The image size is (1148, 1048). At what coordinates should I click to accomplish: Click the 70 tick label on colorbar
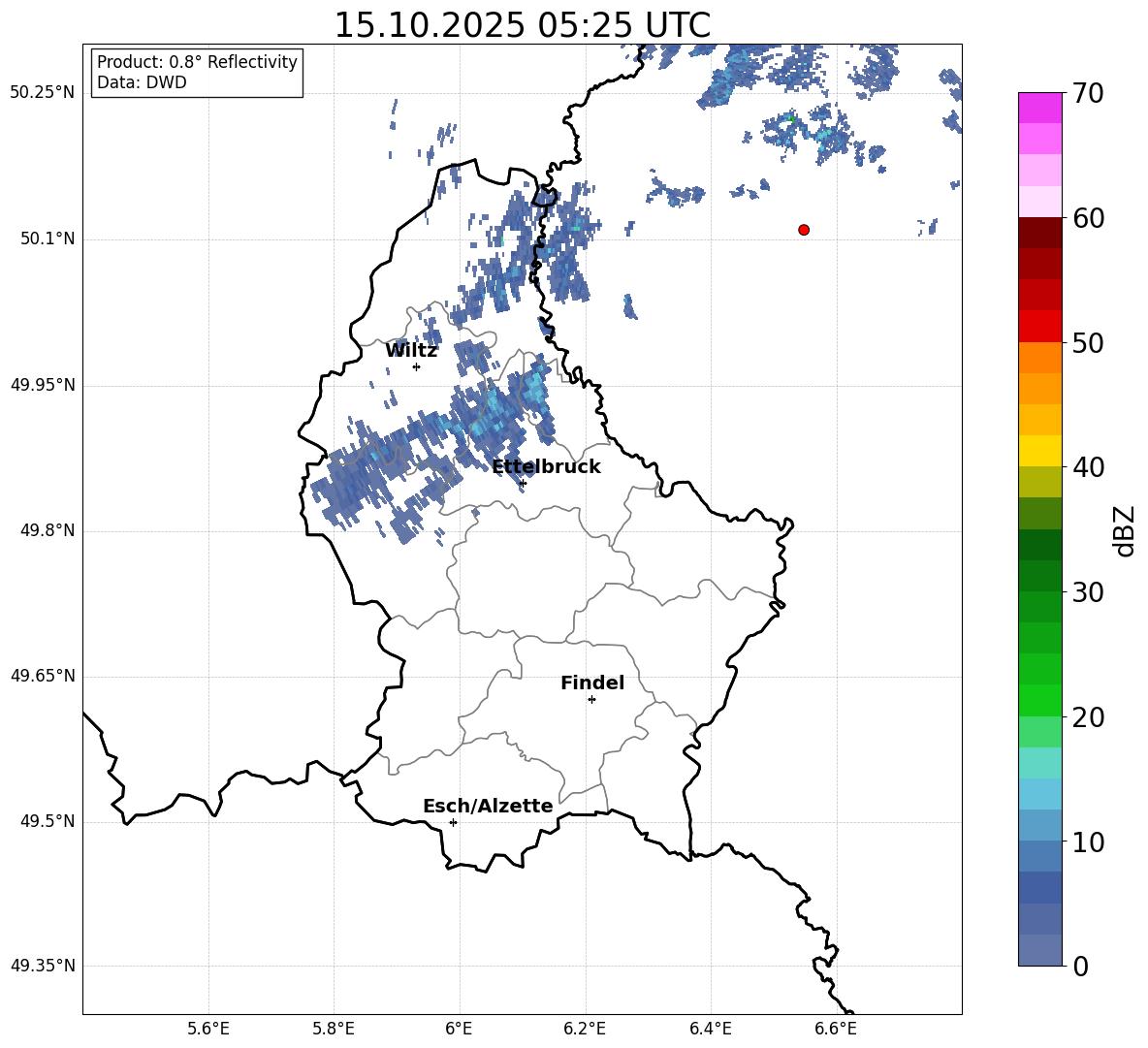(1088, 93)
